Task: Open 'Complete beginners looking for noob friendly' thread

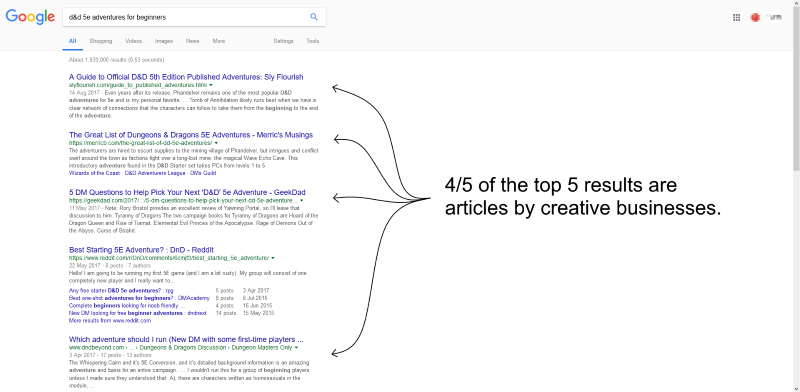Action: click(127, 305)
